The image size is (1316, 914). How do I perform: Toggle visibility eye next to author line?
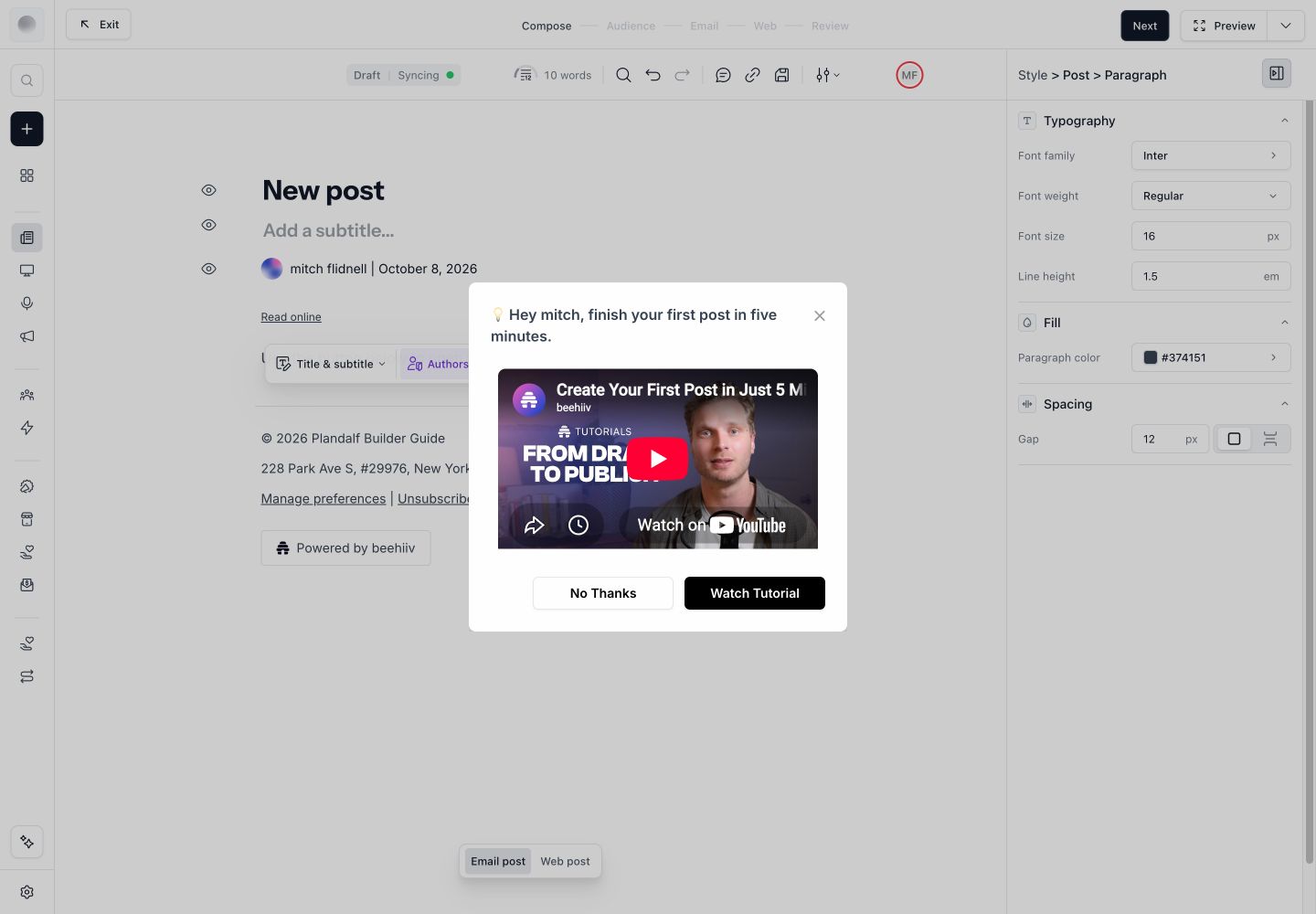pos(208,269)
